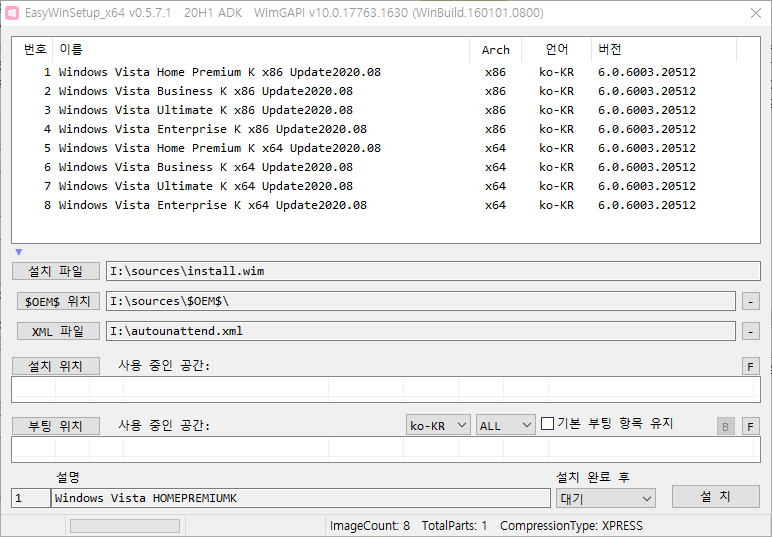Click the 이름 column header

click(x=261, y=49)
